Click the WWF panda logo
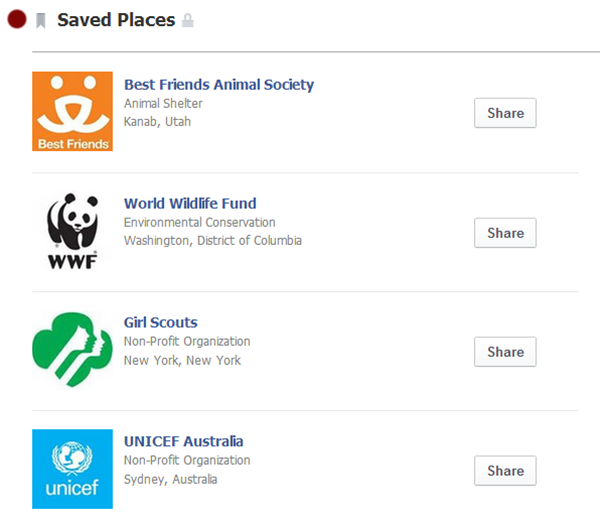This screenshot has height=526, width=600. click(x=72, y=231)
